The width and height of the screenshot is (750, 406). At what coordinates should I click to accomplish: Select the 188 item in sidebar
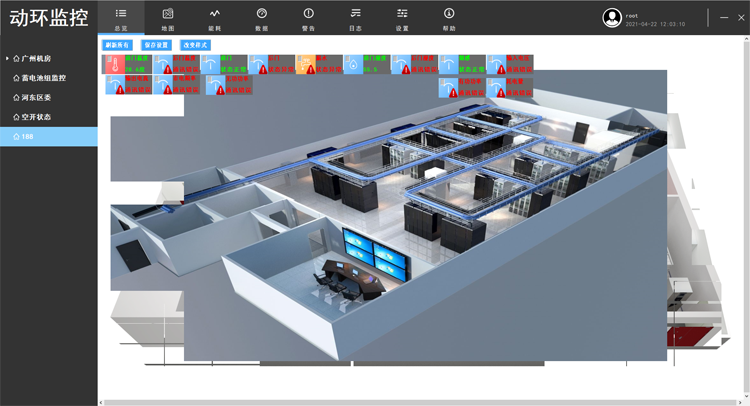point(28,136)
